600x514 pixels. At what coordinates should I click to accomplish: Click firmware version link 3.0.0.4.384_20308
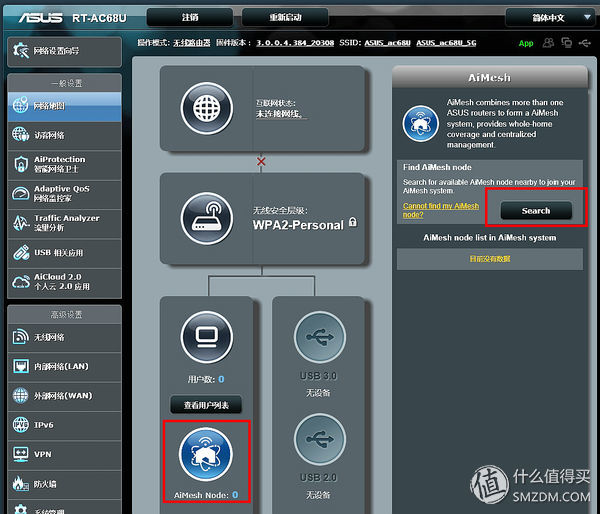[295, 42]
